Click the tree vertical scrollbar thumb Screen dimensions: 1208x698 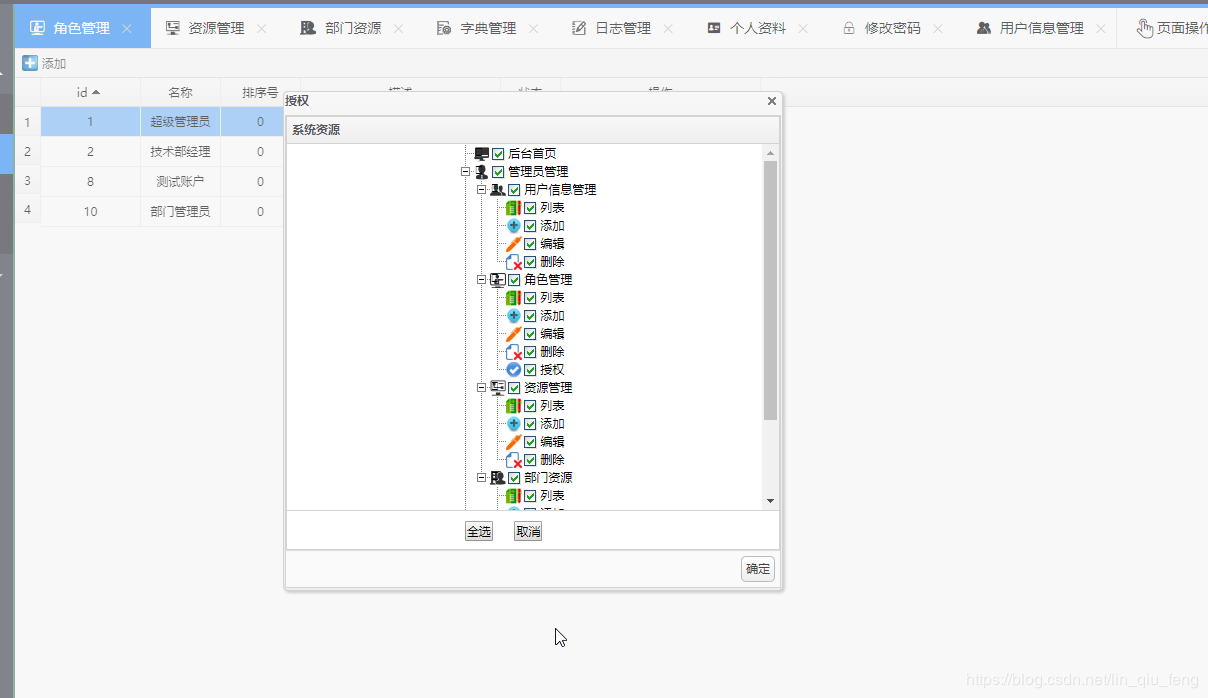(770, 290)
